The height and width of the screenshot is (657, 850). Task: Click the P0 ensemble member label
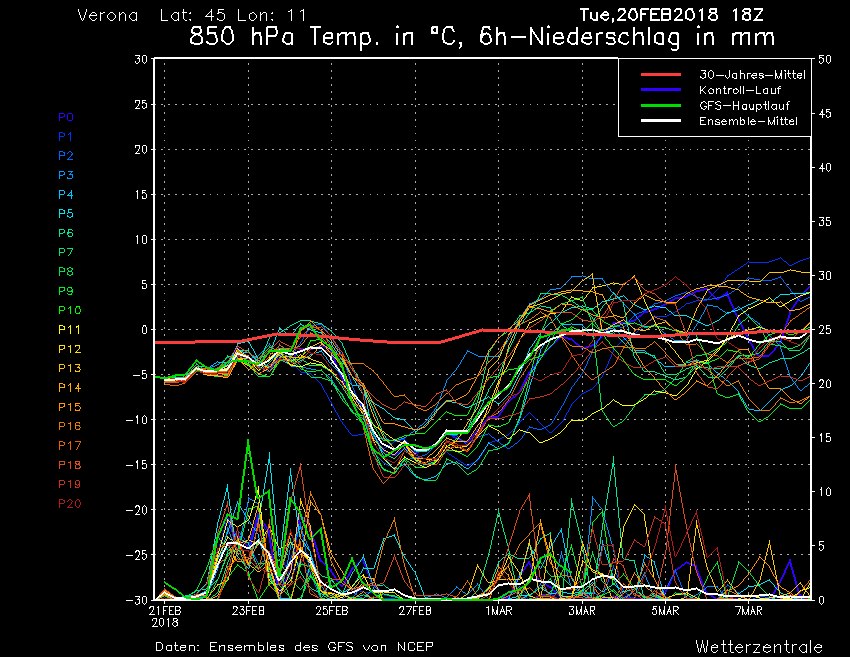[x=66, y=117]
